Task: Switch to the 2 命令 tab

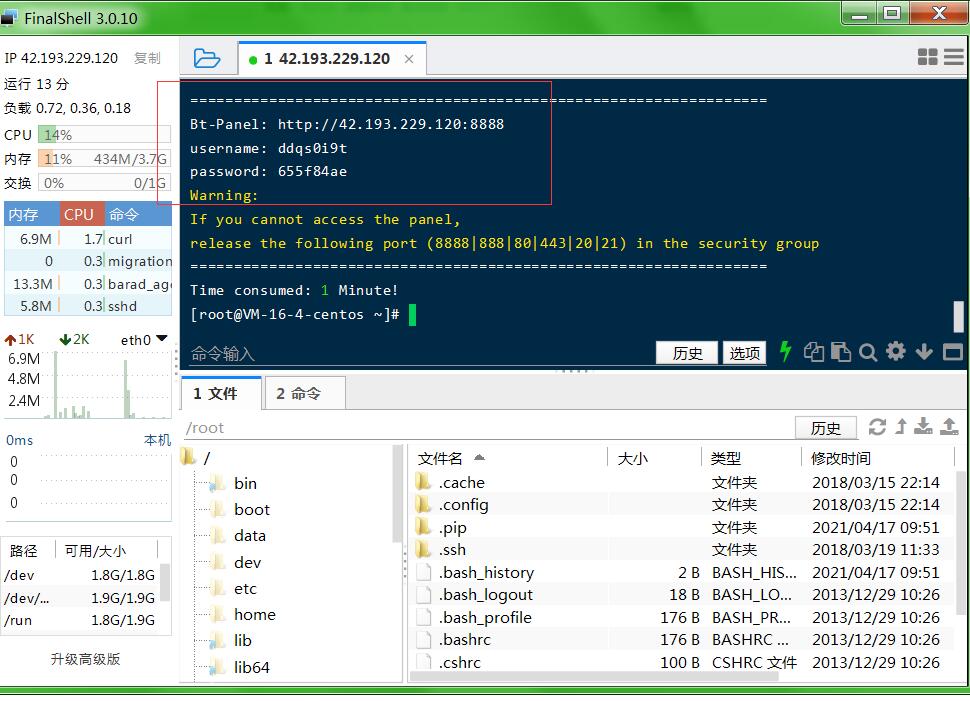Action: click(298, 394)
